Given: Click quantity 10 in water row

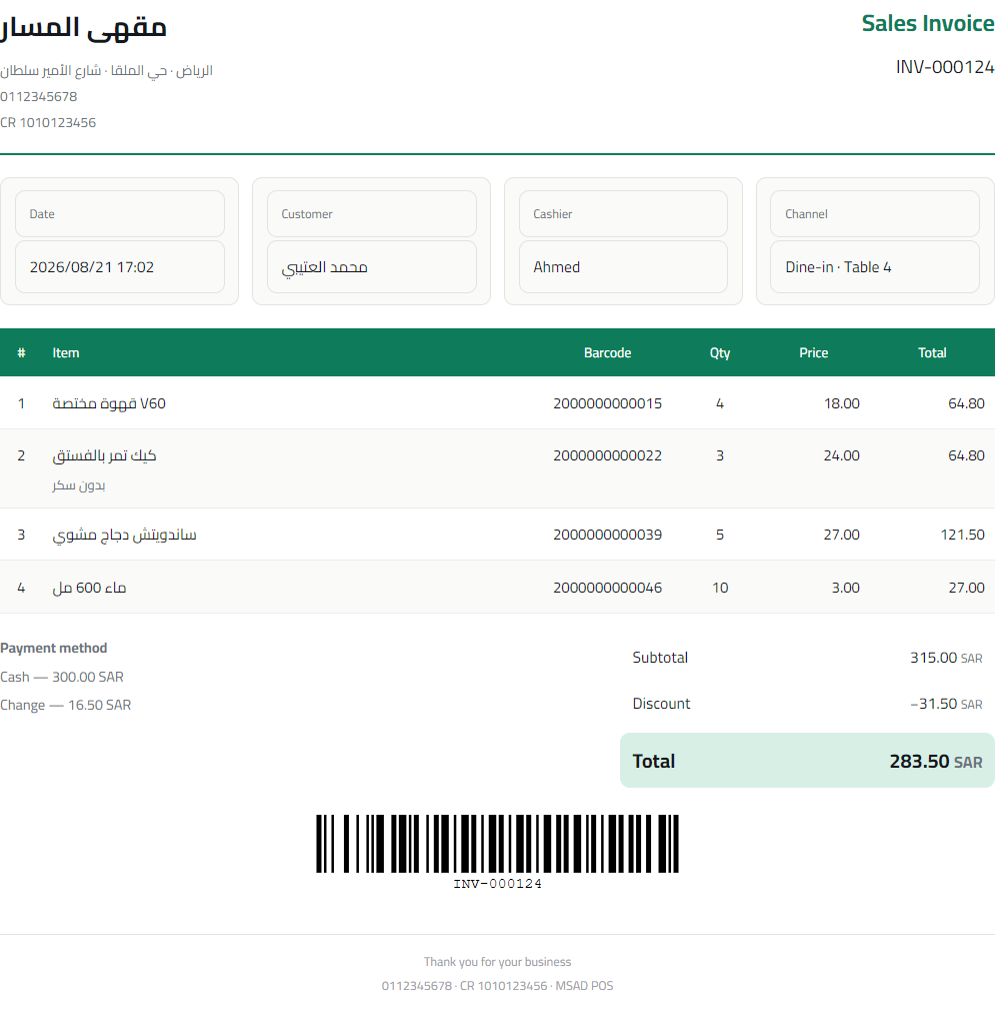Looking at the screenshot, I should 720,588.
